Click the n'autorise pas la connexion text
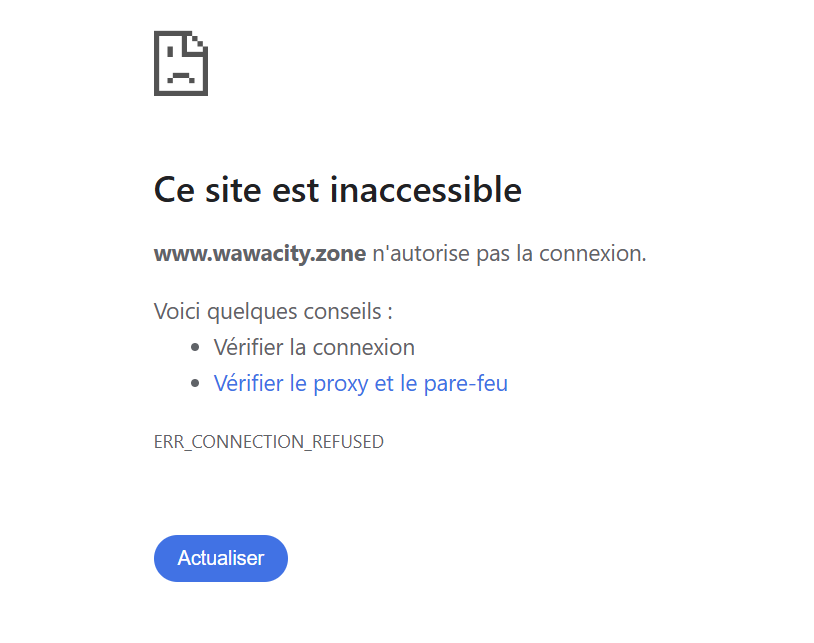Image resolution: width=814 pixels, height=643 pixels. (509, 254)
